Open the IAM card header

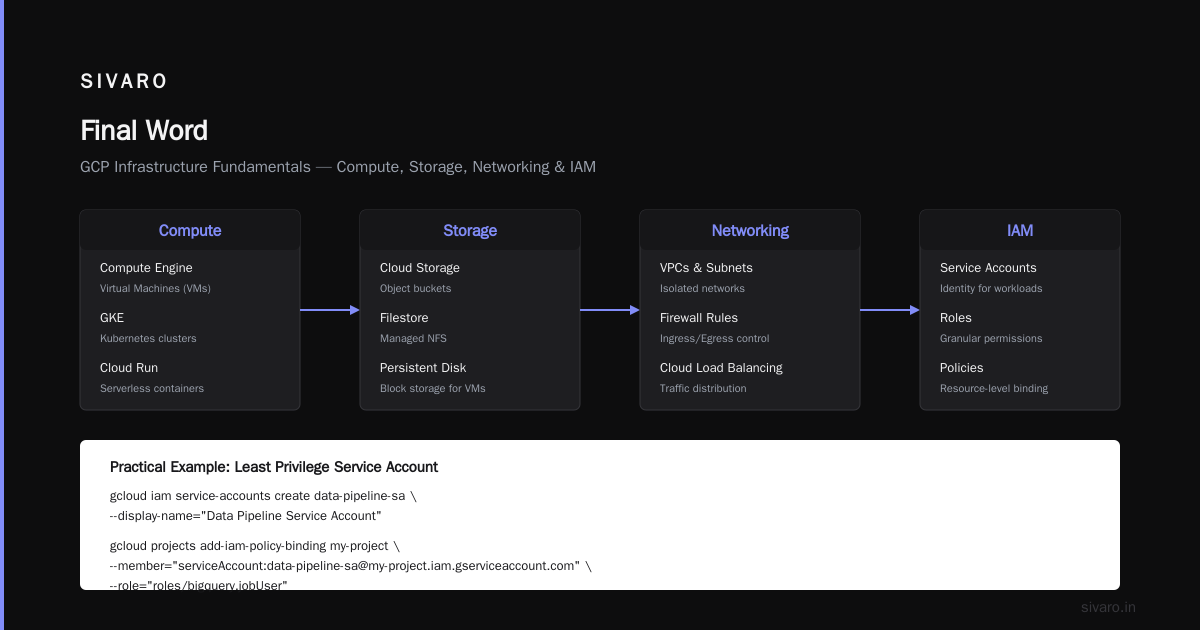pos(1020,230)
